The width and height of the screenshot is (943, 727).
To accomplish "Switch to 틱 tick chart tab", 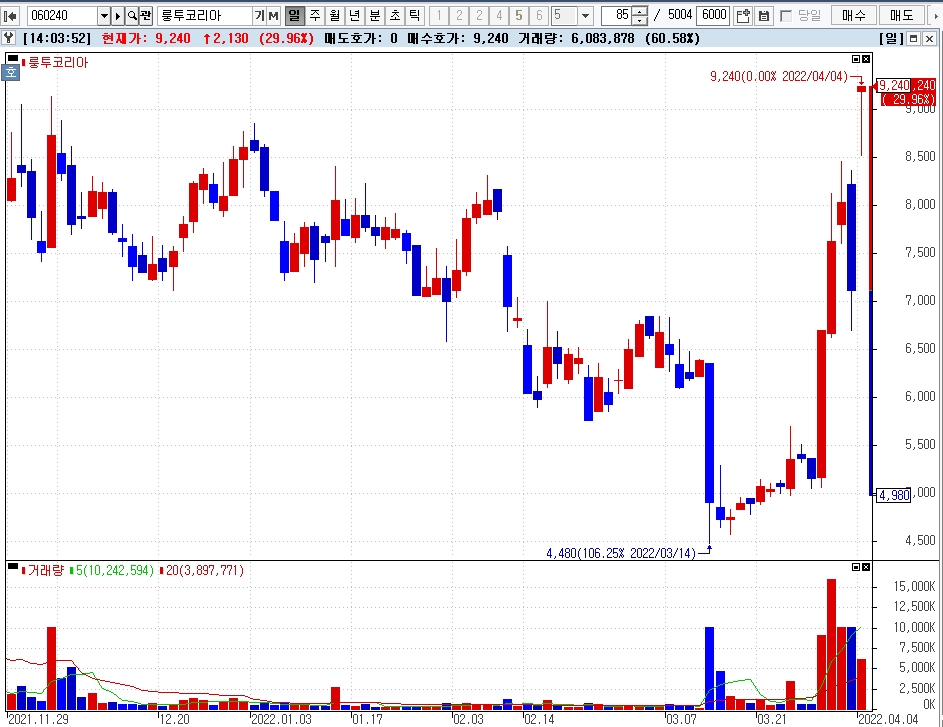I will pyautogui.click(x=414, y=15).
